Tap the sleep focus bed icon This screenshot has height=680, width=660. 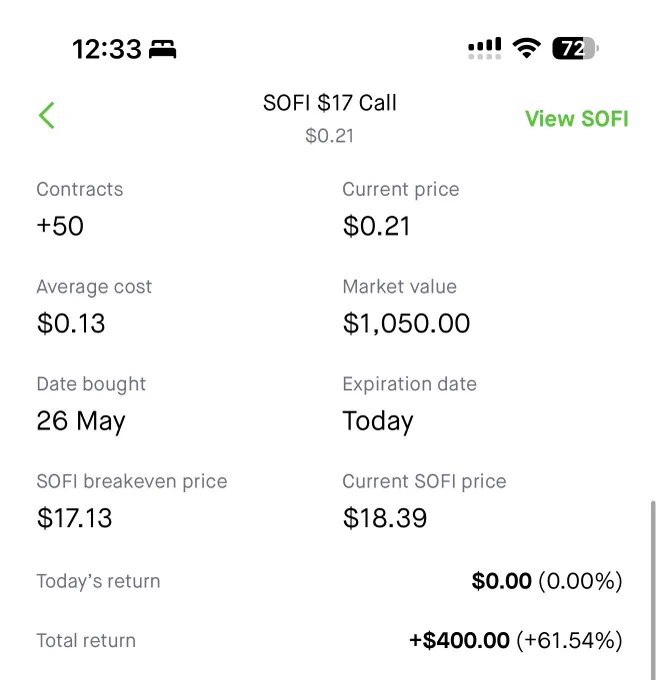(163, 49)
